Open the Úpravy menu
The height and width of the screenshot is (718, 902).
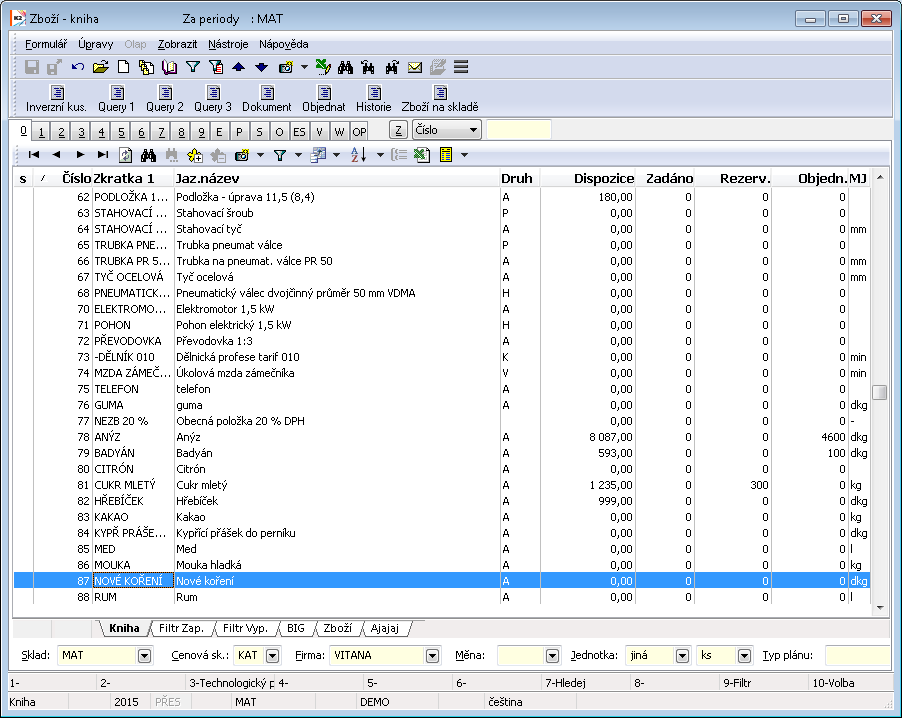(95, 44)
